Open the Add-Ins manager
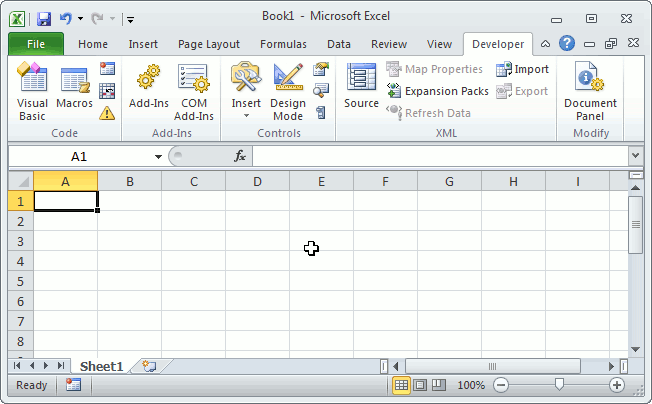 pos(149,86)
